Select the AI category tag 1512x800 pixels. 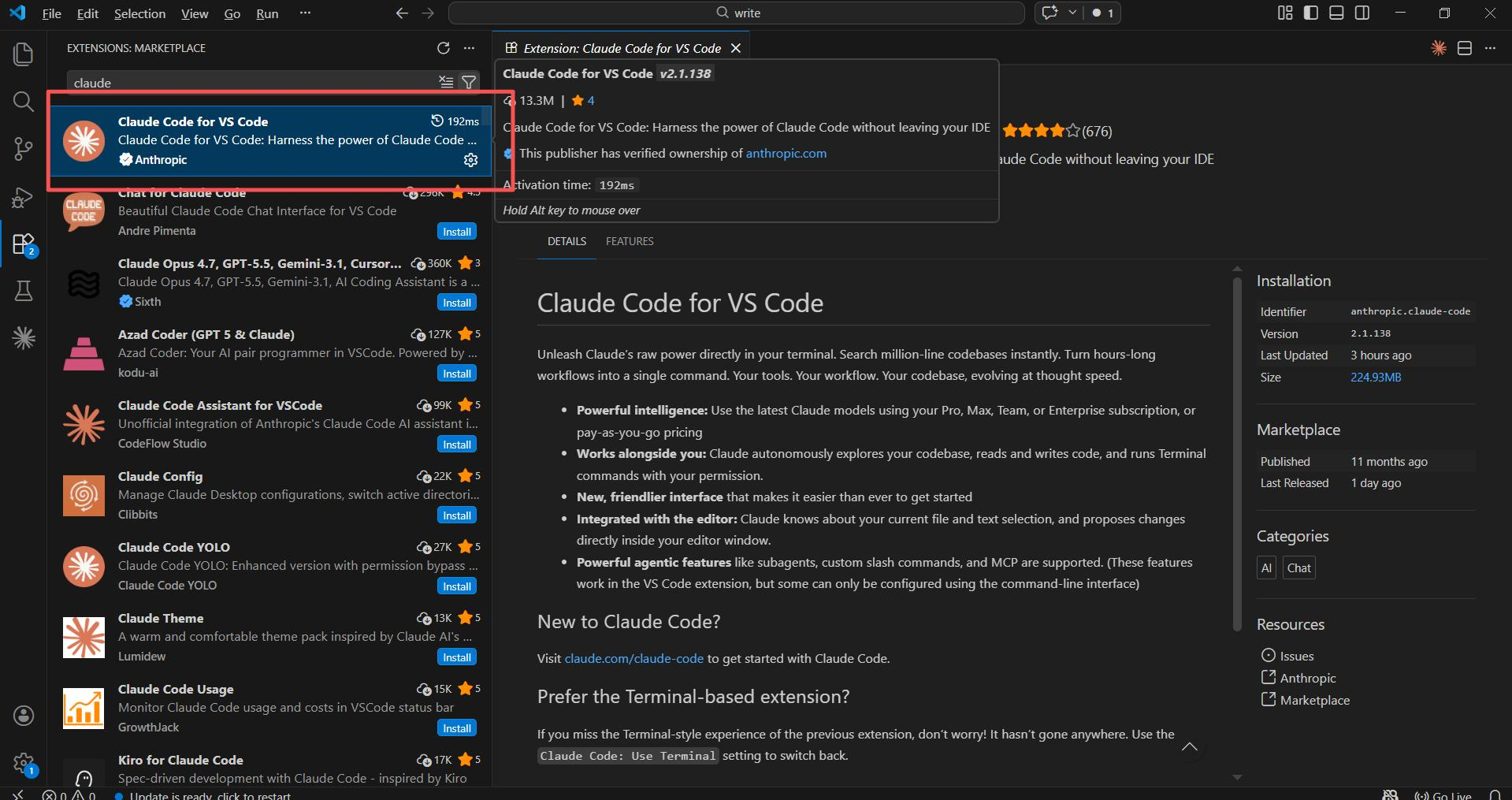tap(1266, 567)
